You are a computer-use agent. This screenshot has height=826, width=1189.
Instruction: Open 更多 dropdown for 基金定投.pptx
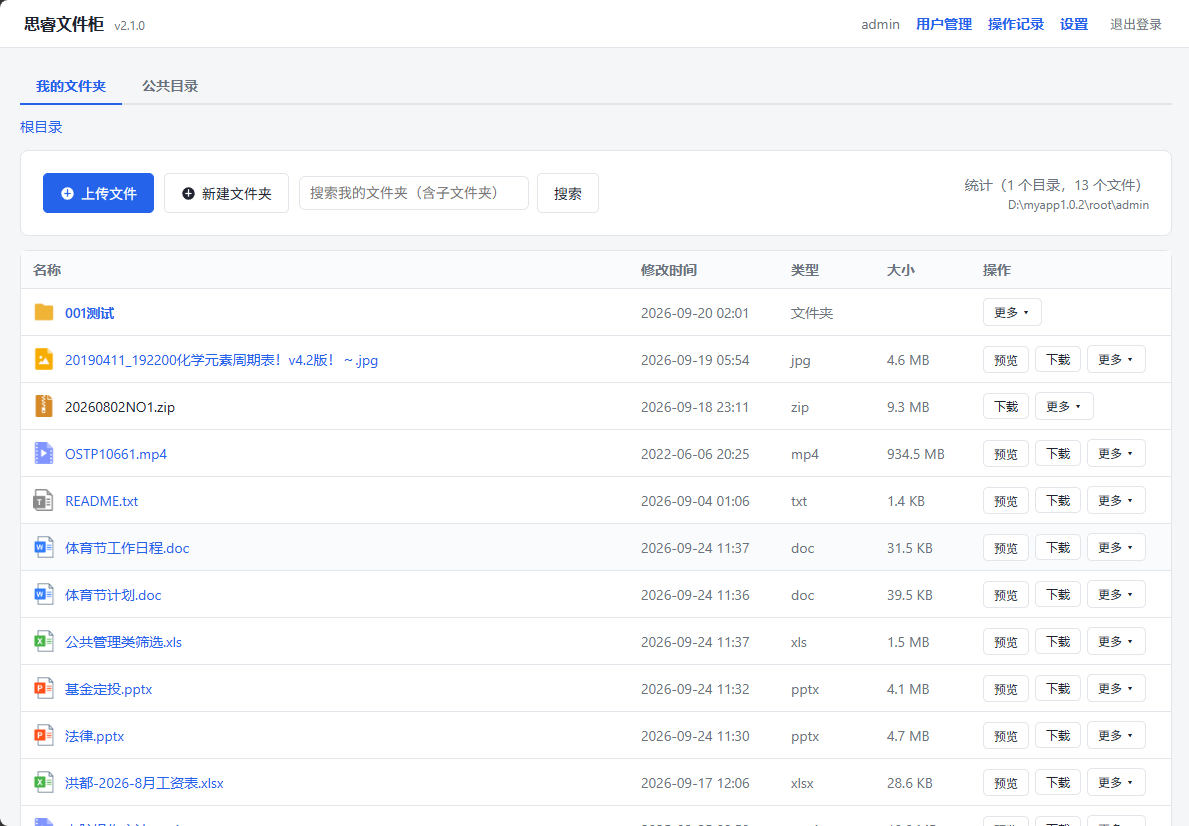click(x=1115, y=689)
